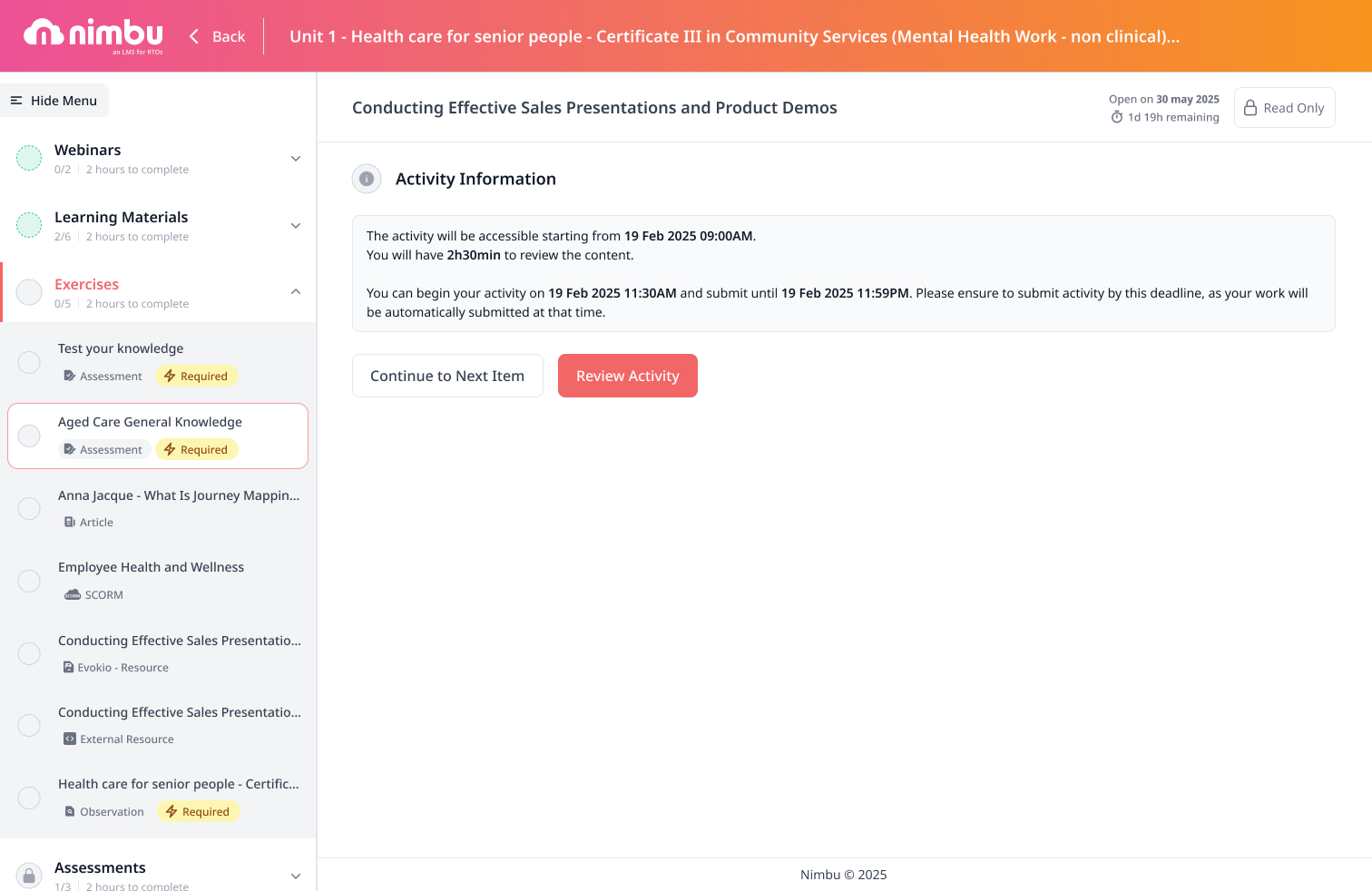Image resolution: width=1372 pixels, height=891 pixels.
Task: Toggle completion circle for Employee Health and Wellness
Action: tap(29, 581)
